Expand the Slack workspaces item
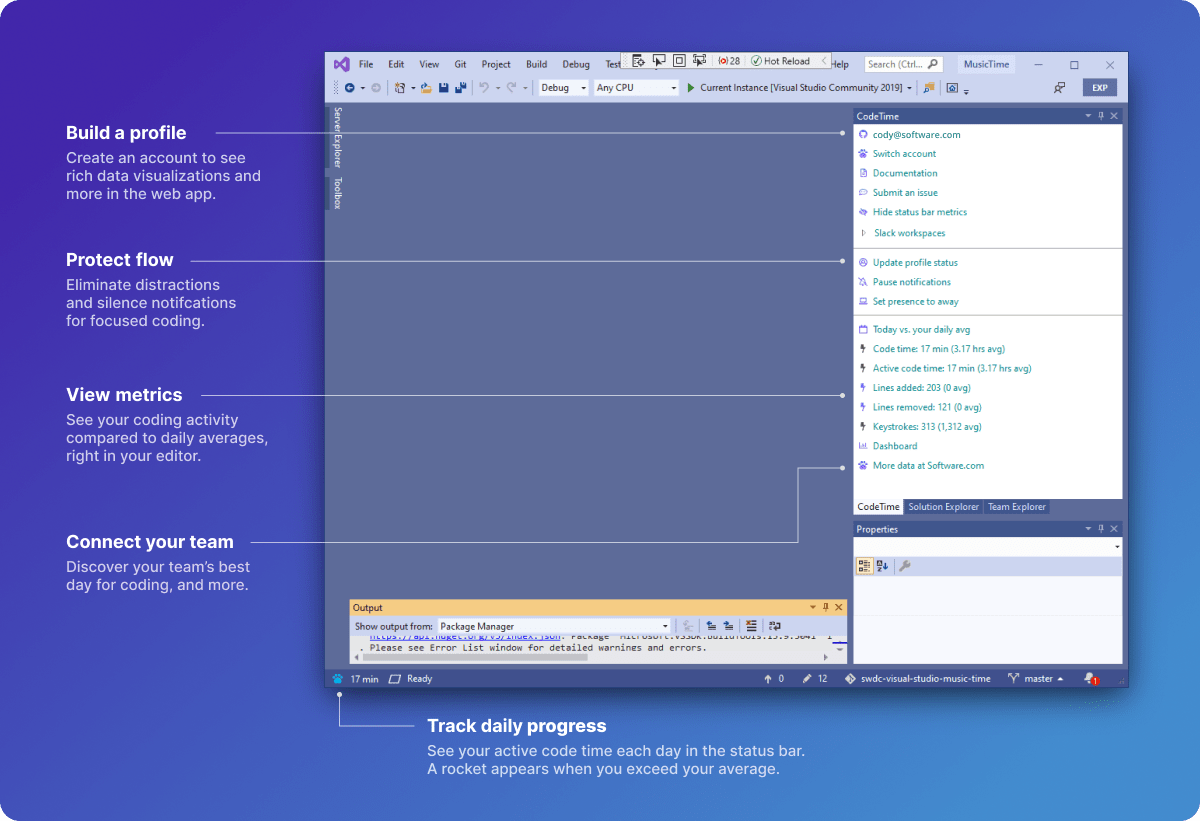This screenshot has width=1200, height=821. click(x=864, y=233)
